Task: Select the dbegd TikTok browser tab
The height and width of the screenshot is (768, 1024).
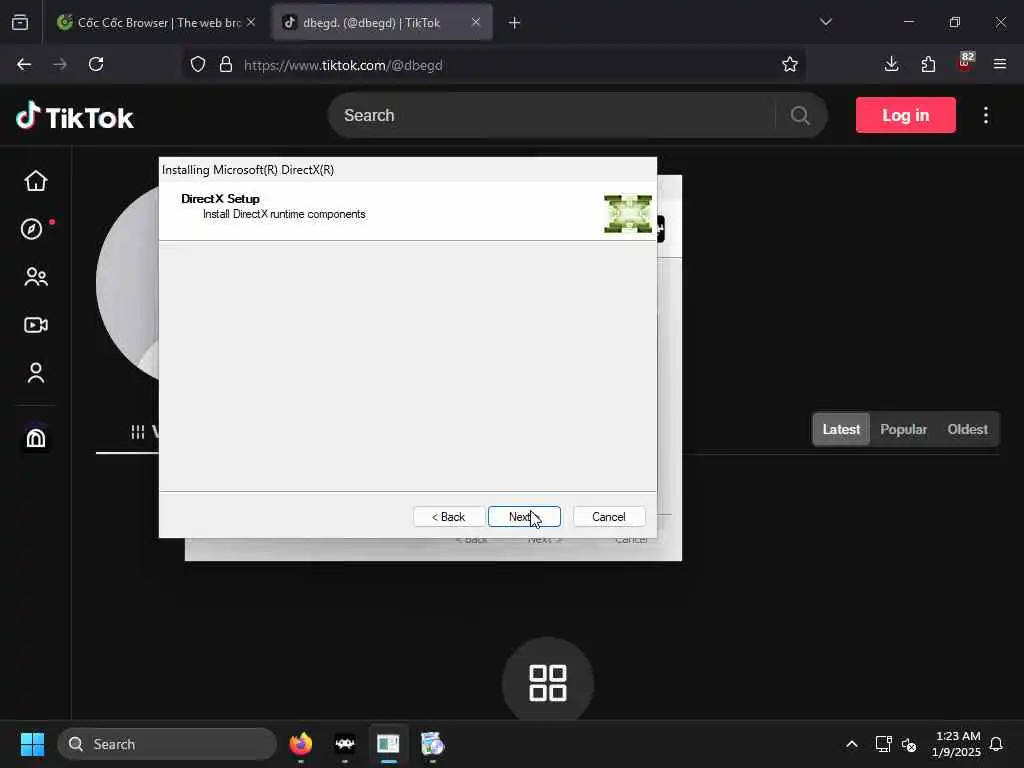Action: click(x=382, y=23)
